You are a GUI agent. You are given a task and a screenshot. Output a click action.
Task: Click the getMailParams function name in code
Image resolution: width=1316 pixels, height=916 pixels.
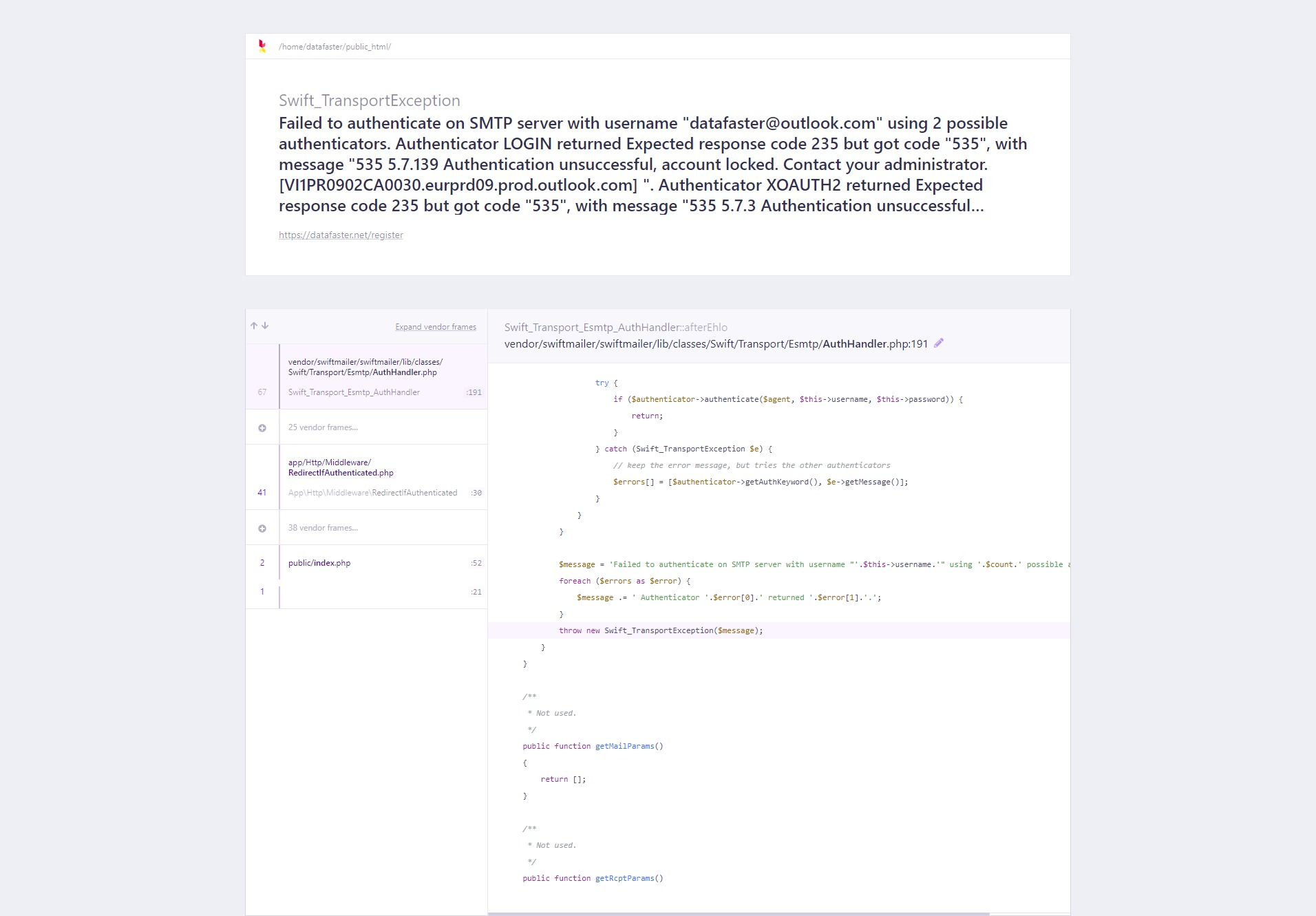(625, 746)
